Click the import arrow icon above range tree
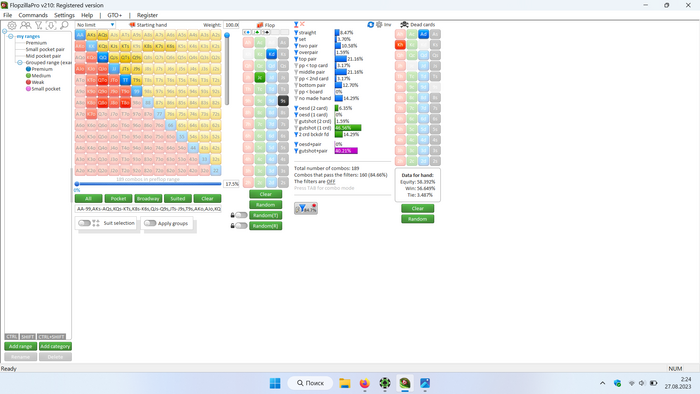 pos(51,25)
